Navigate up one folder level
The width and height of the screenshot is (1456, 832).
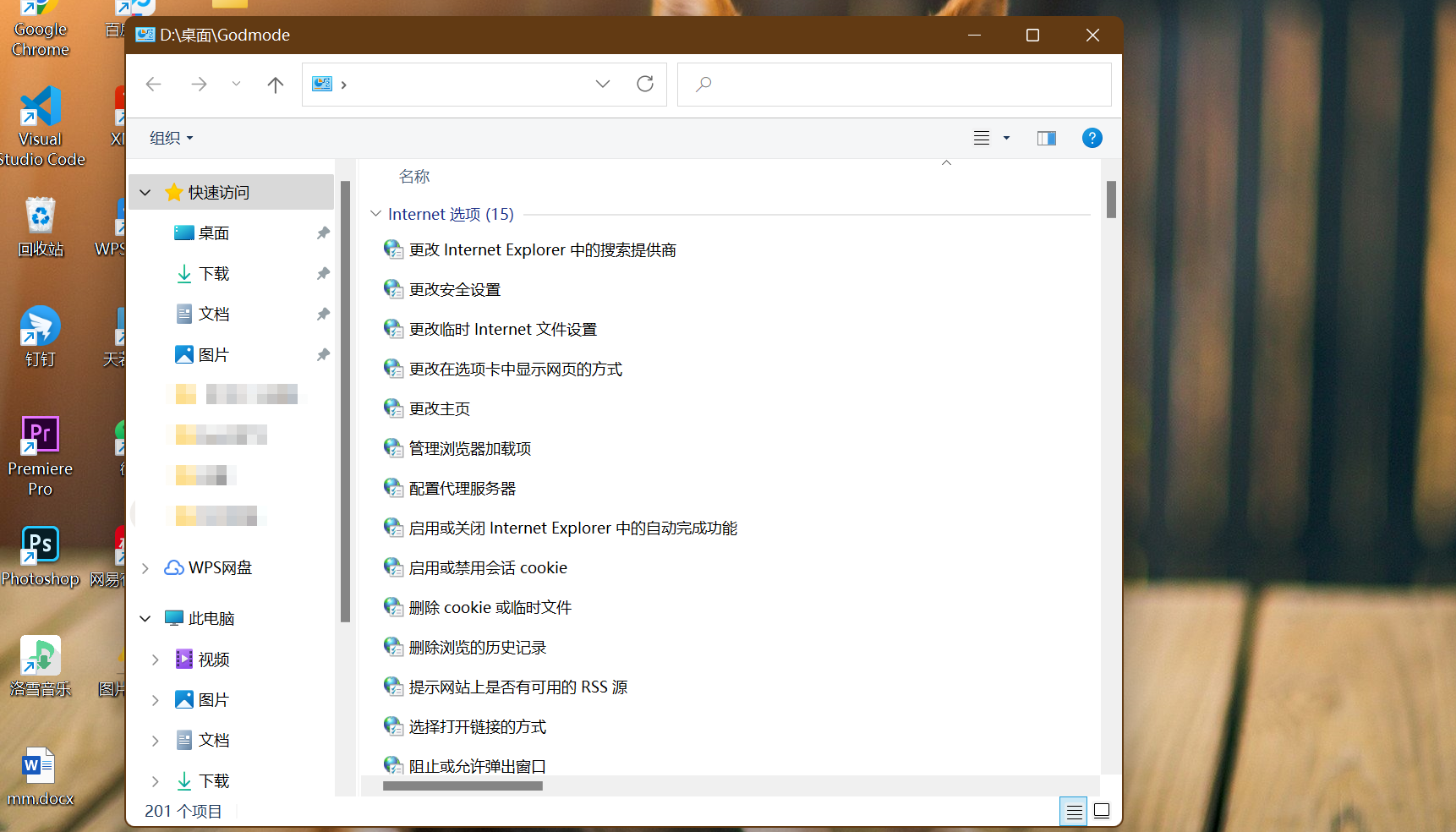[275, 84]
